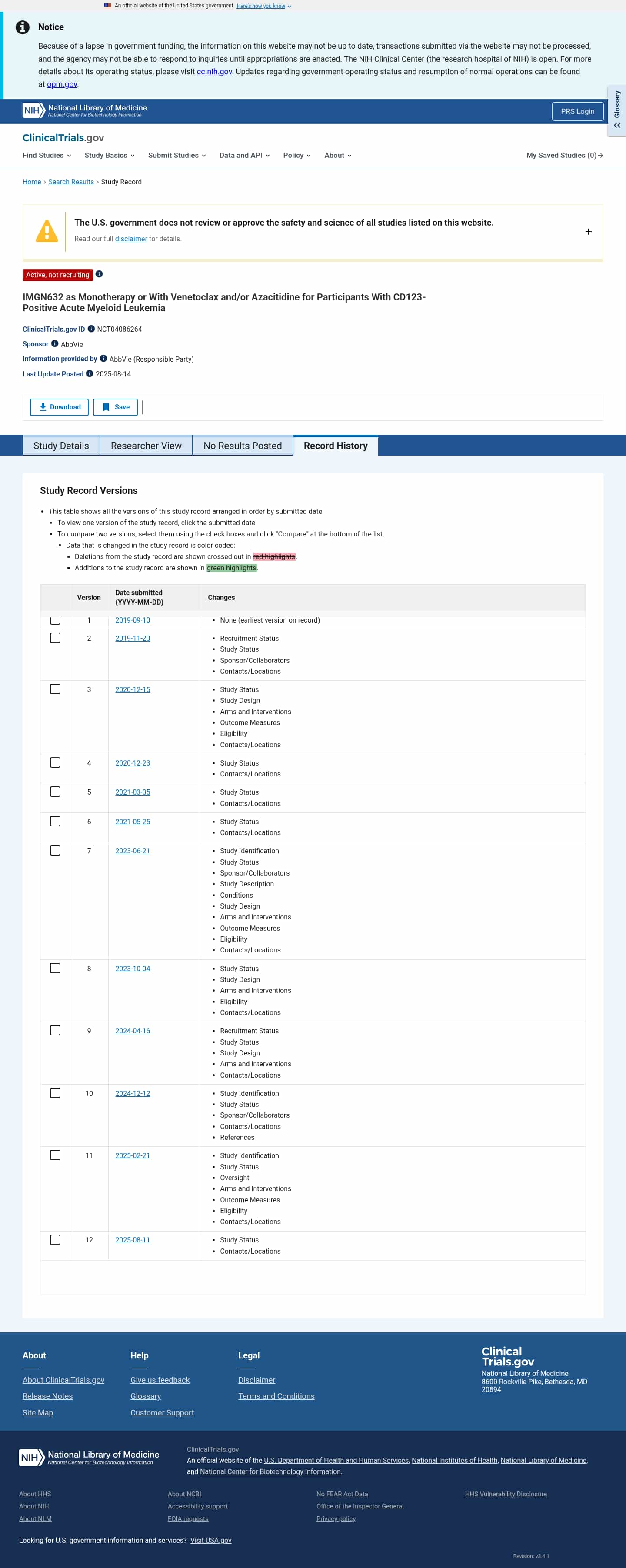The image size is (626, 1568).
Task: Select the checkbox for version 7
Action: (55, 850)
